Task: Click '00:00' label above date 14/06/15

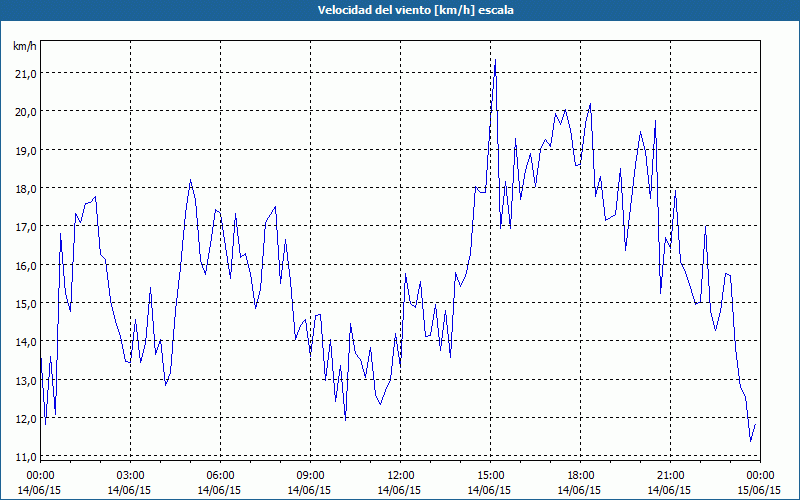Action: coord(41,476)
